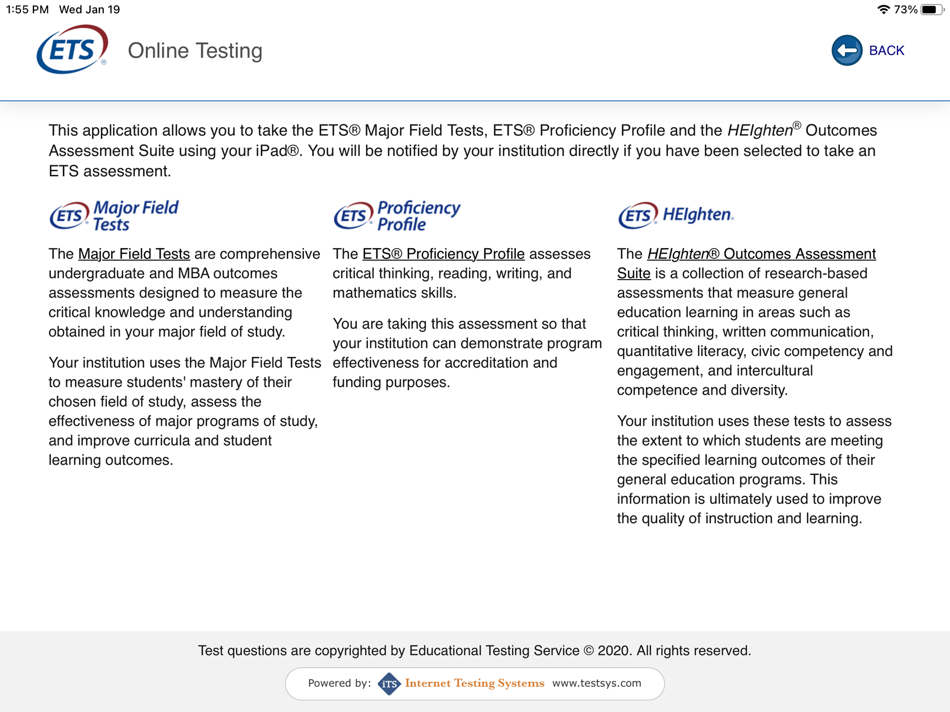Click paragraph 'Your institution uses these tests'
The height and width of the screenshot is (712, 950).
754,470
